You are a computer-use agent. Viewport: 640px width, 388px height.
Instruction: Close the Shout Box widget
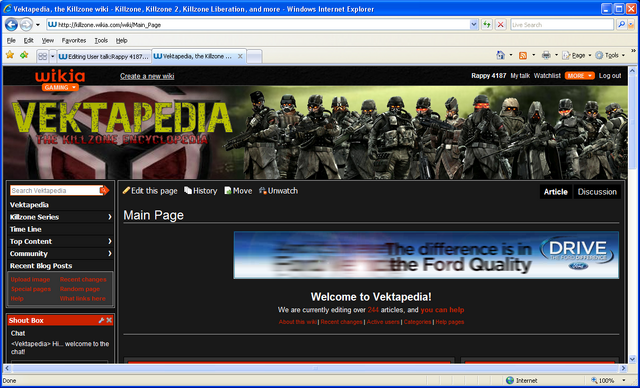point(109,320)
